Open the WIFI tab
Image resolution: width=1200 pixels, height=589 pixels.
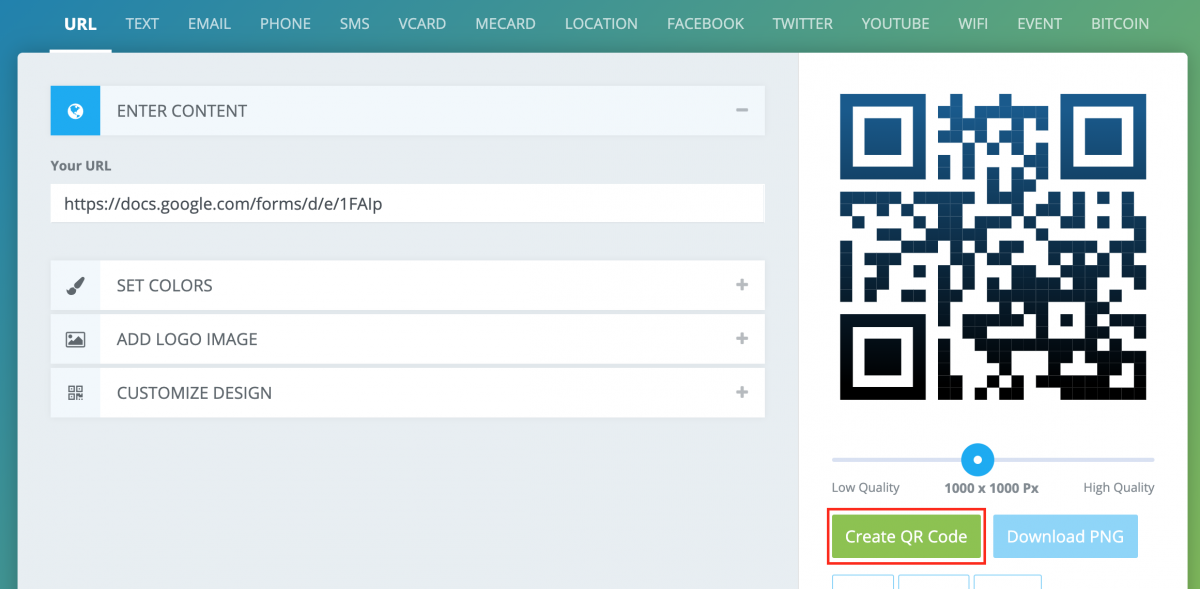[x=973, y=23]
